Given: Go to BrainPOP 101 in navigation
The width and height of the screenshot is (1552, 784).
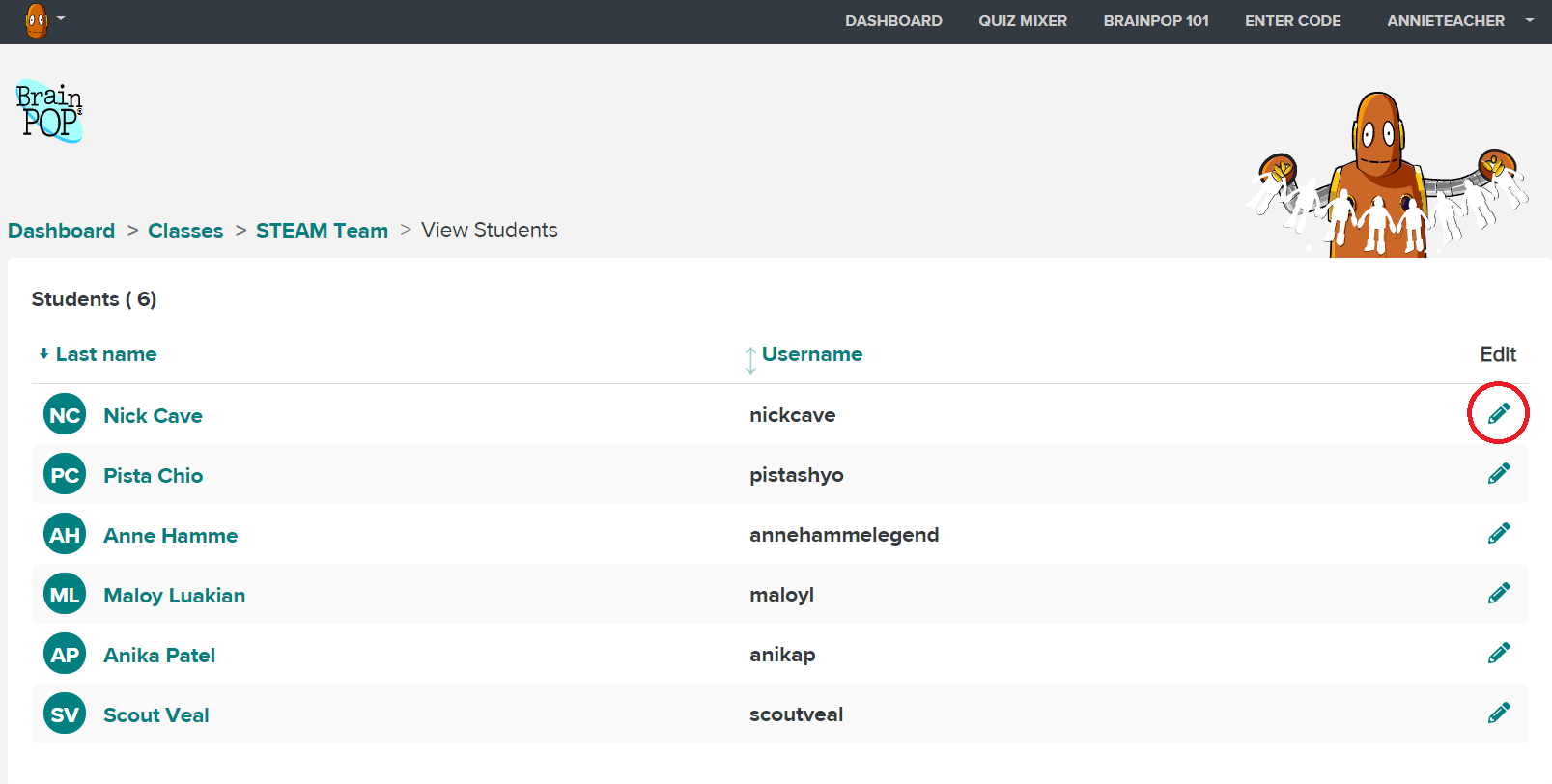Looking at the screenshot, I should [1155, 21].
